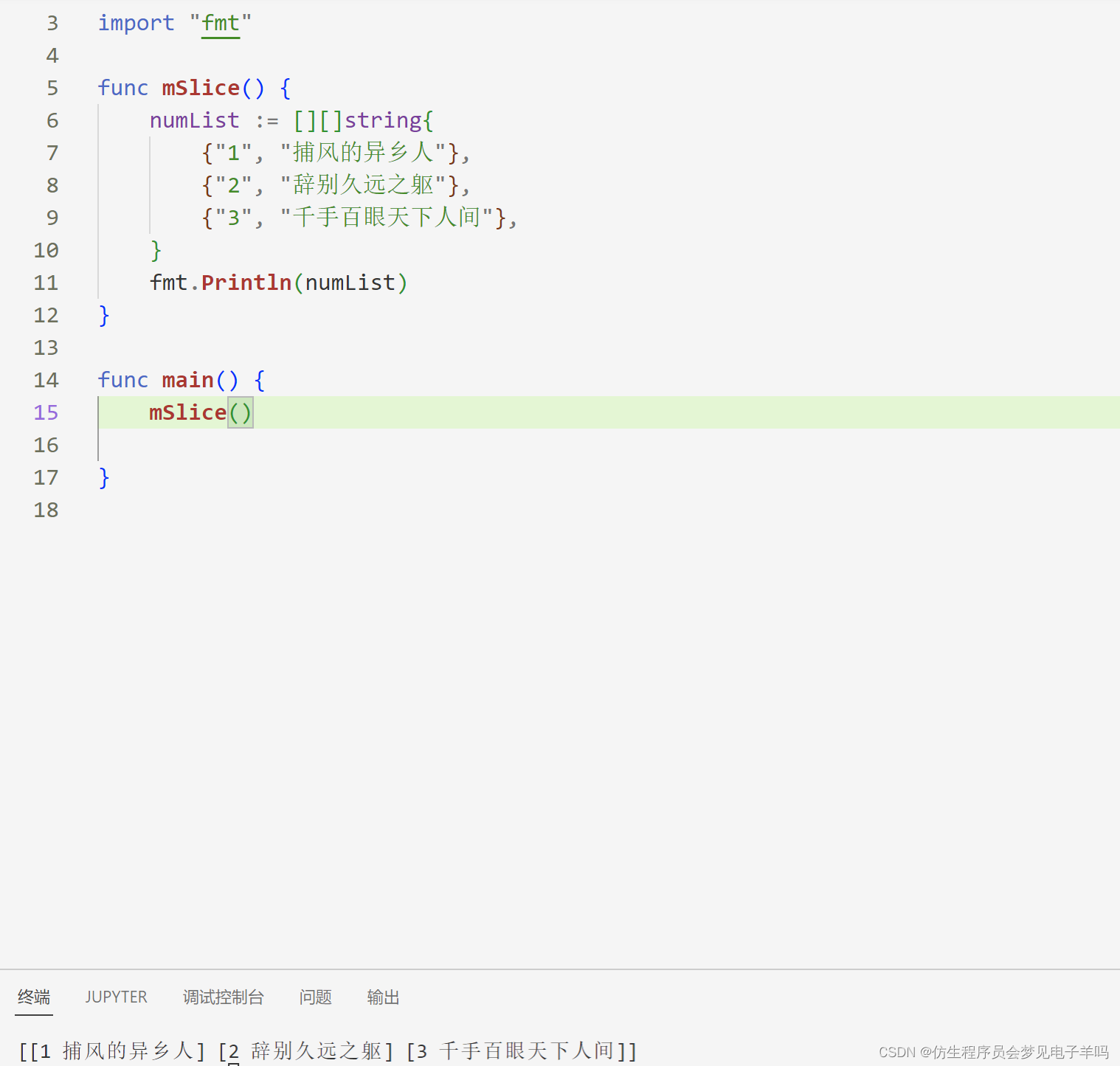This screenshot has width=1120, height=1066.
Task: Open the 调试控制台 debug console tab
Action: (x=224, y=997)
